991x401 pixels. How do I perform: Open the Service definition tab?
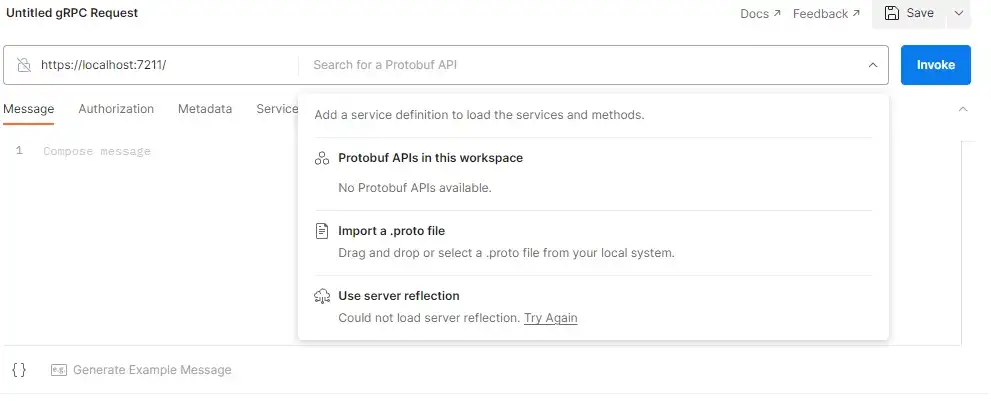click(x=277, y=109)
